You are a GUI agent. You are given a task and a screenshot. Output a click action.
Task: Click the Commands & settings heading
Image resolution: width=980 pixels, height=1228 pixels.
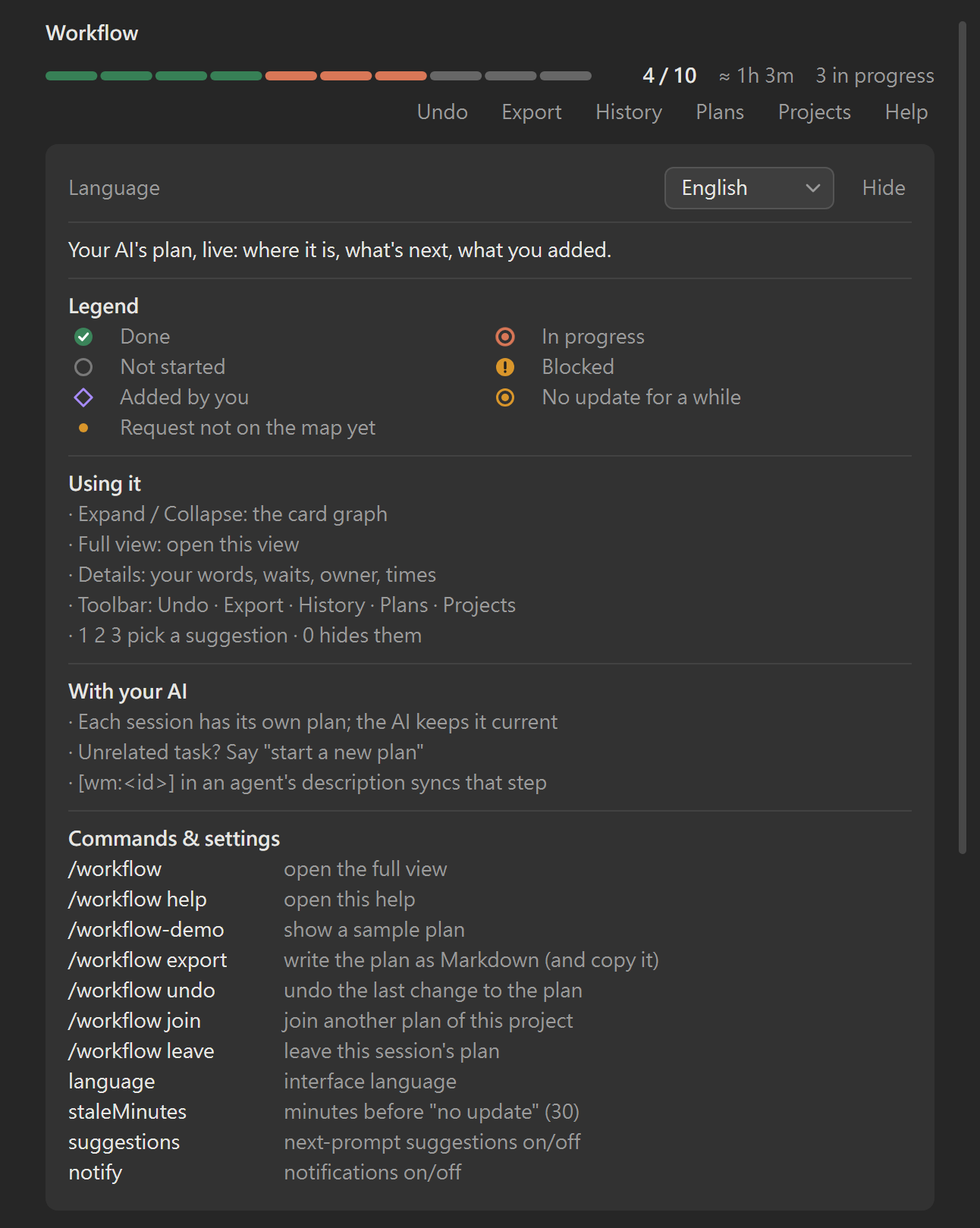(174, 839)
